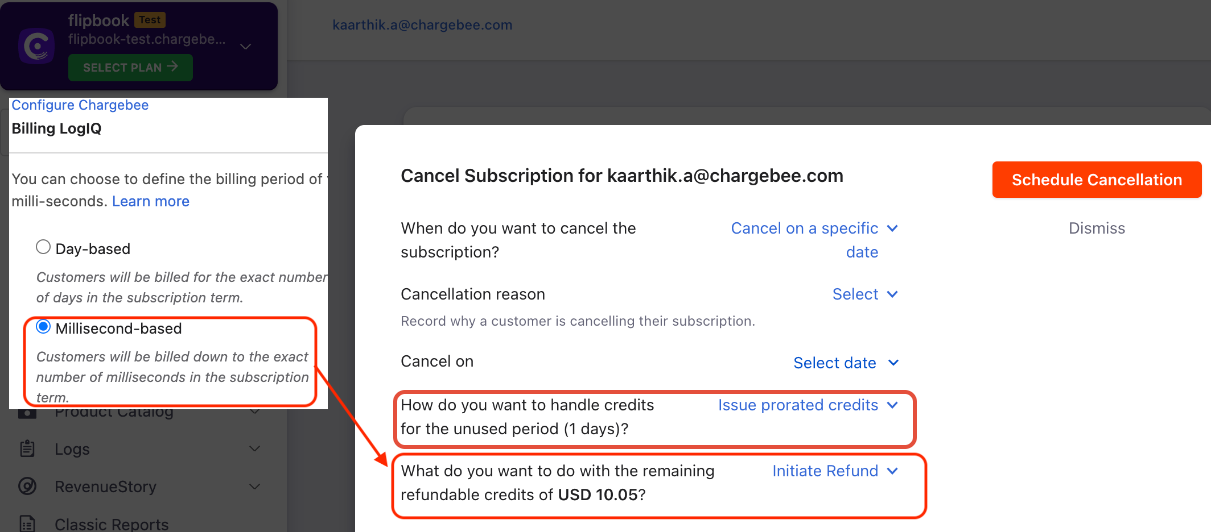Open the Classic Reports menu item
Image resolution: width=1211 pixels, height=532 pixels.
click(111, 524)
